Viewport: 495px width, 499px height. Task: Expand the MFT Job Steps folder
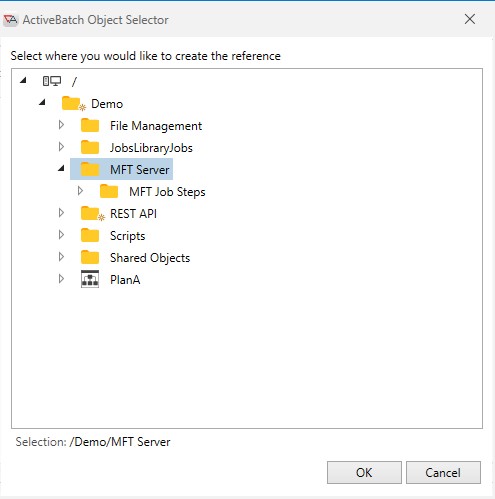point(80,191)
